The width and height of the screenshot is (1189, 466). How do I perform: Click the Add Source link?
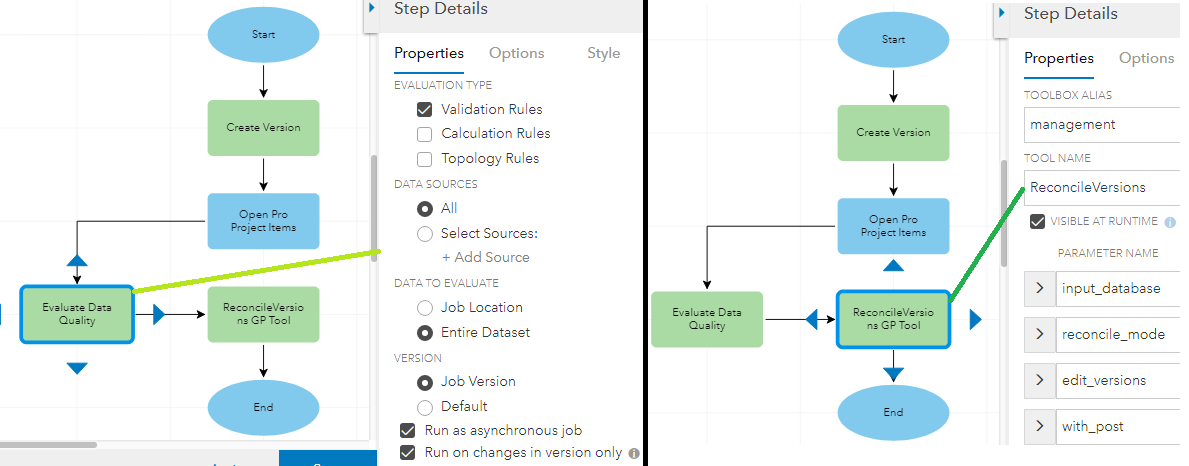click(x=485, y=257)
